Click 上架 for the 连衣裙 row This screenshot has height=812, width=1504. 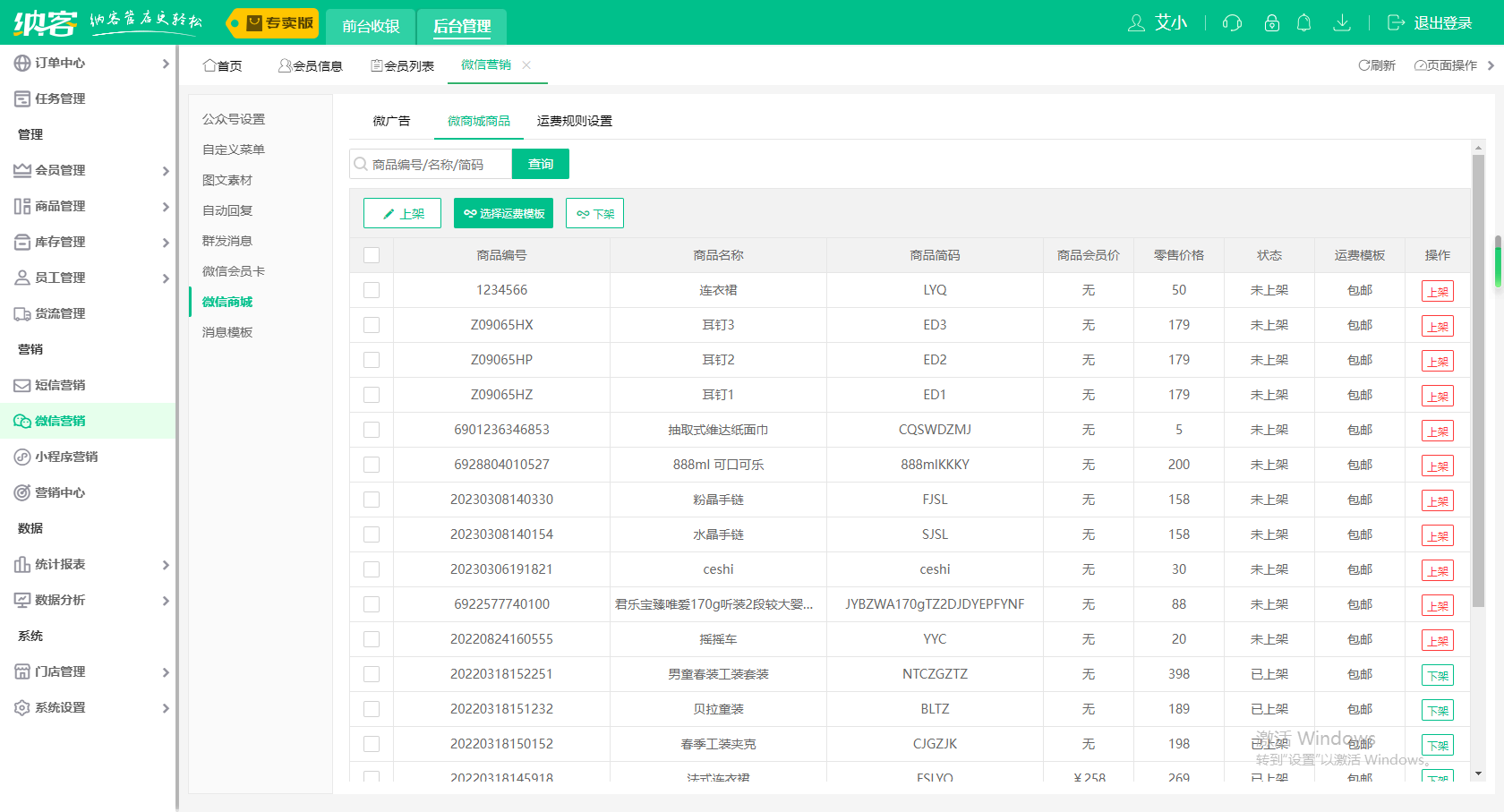1438,291
